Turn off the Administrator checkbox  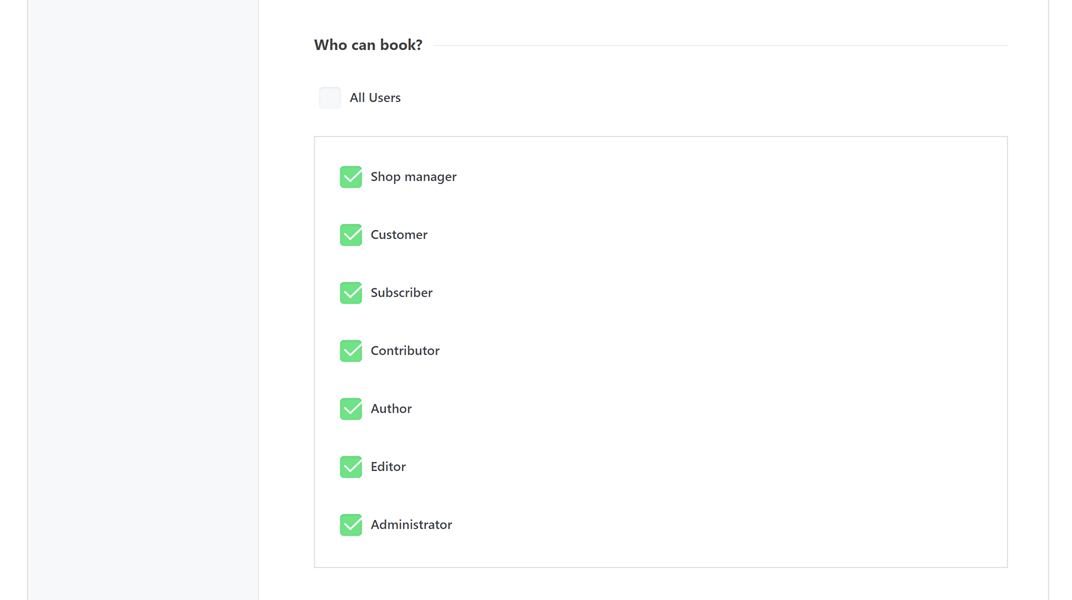point(351,525)
